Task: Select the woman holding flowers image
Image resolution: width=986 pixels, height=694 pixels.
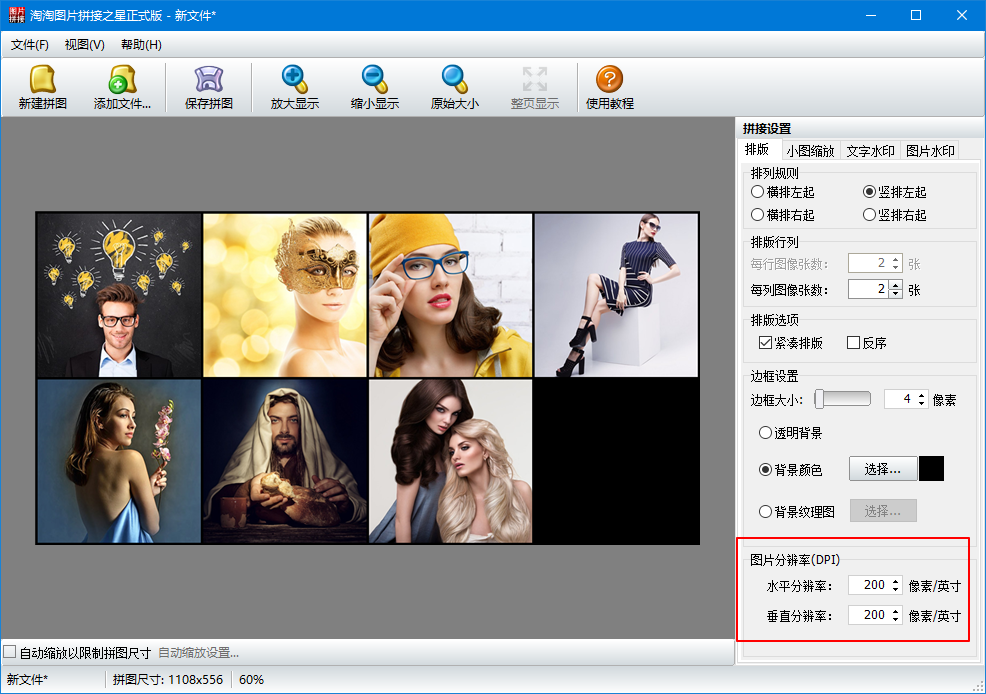Action: point(119,461)
